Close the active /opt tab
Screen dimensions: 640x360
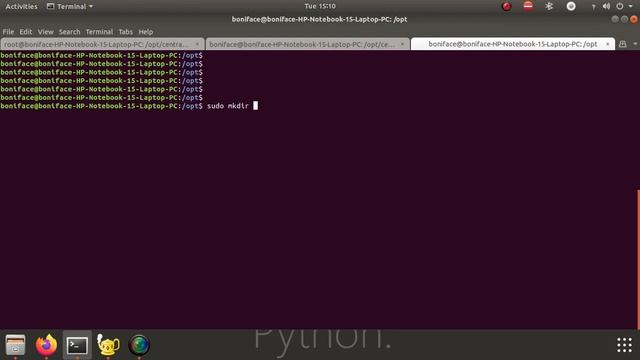608,44
